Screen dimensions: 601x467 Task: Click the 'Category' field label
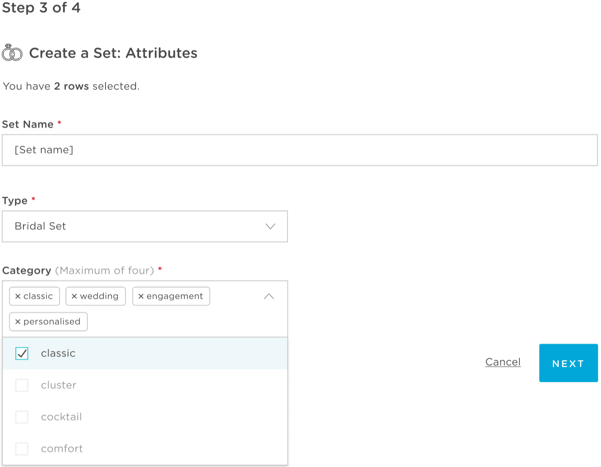(26, 271)
